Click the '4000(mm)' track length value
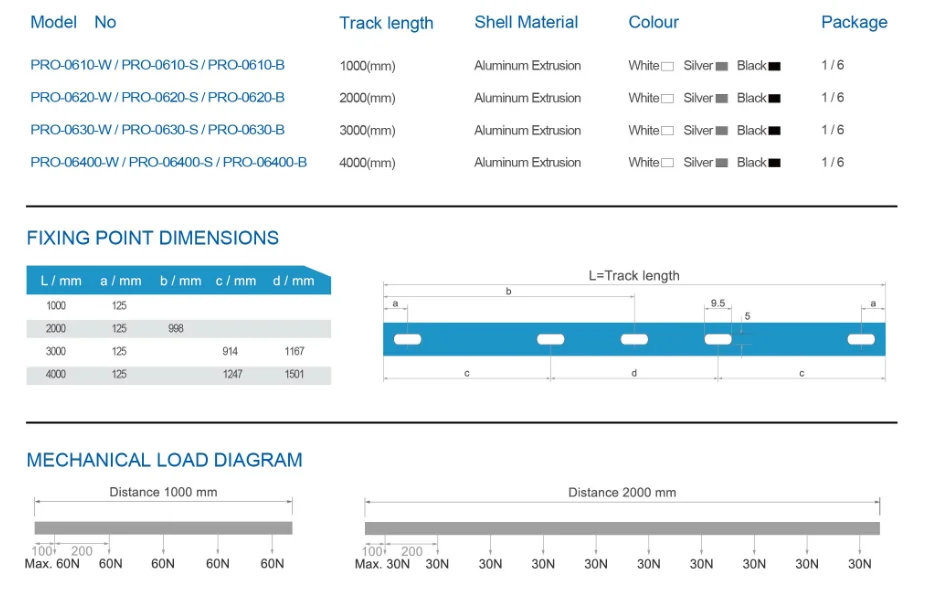Screen dimensions: 926x596 click(x=367, y=163)
